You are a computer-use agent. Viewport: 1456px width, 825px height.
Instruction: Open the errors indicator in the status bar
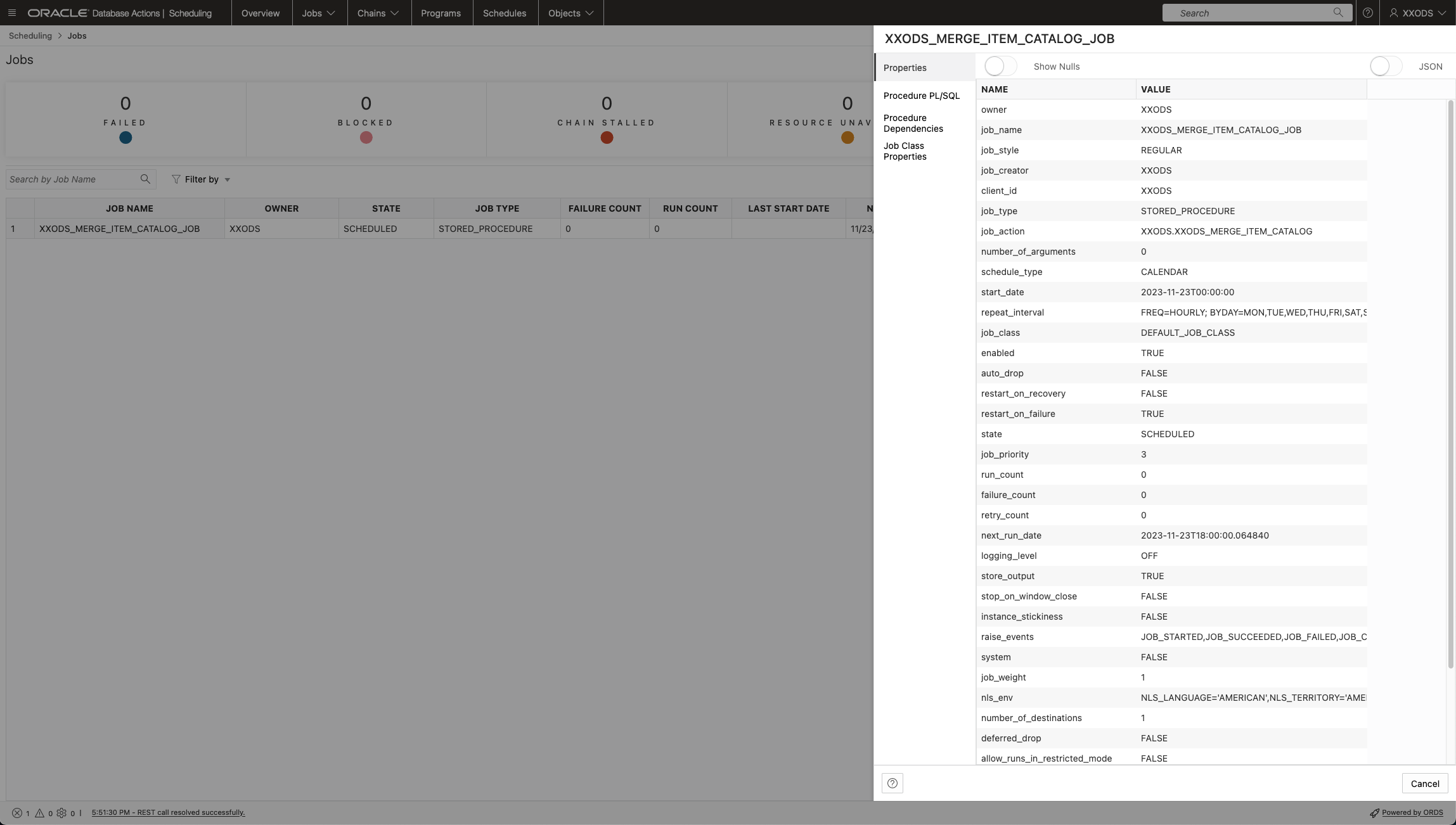click(18, 812)
